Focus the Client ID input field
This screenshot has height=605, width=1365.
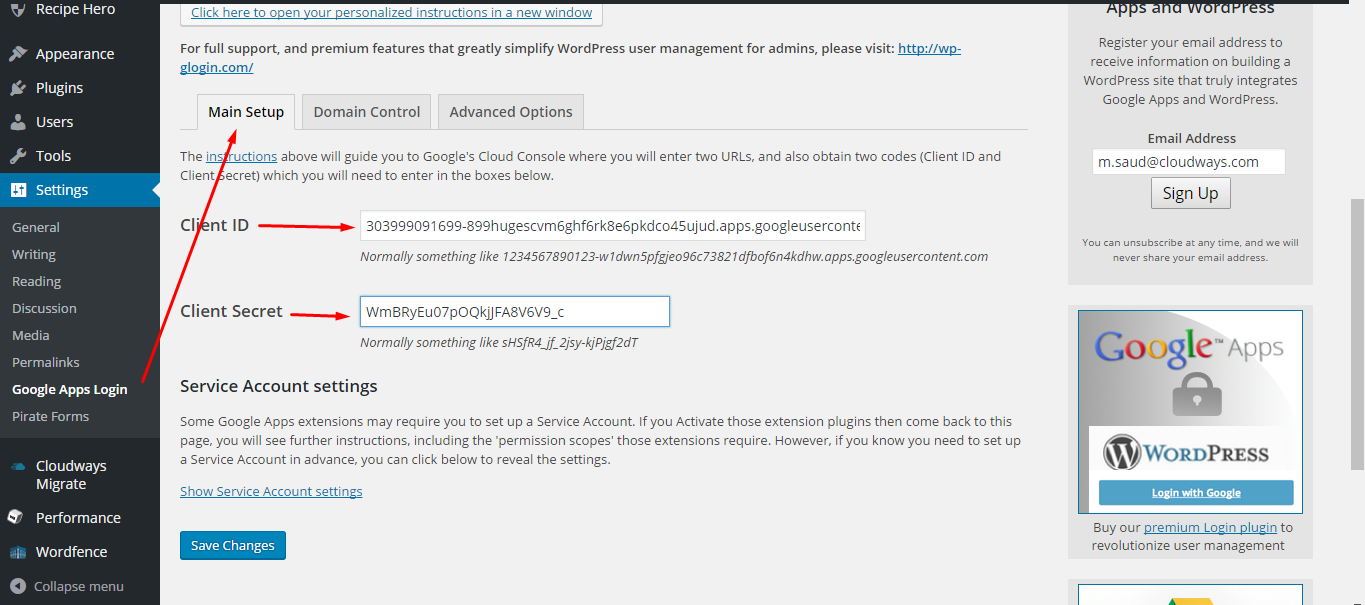[613, 226]
